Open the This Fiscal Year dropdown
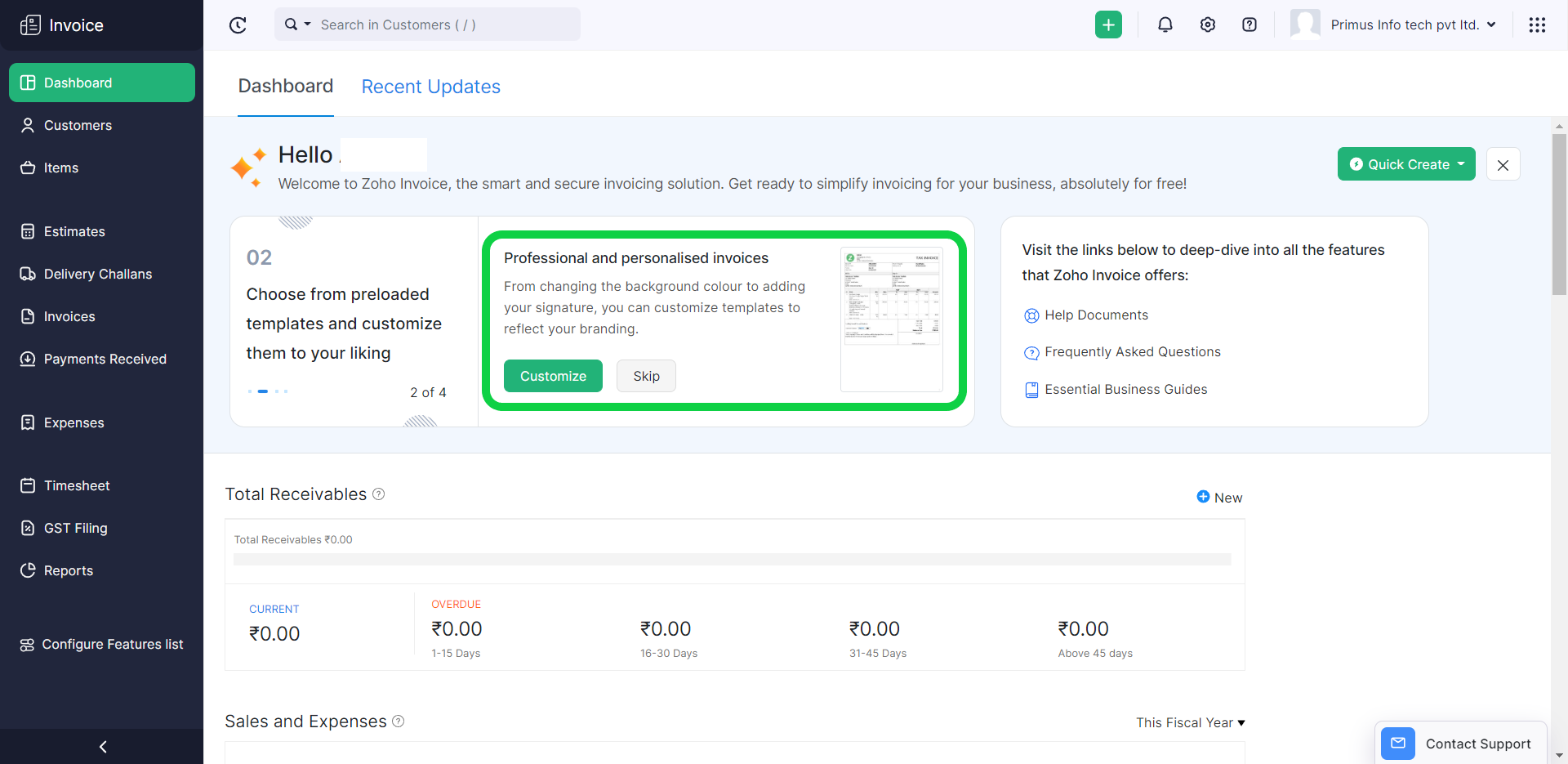Screen dimensions: 1568x764 (x=1191, y=722)
